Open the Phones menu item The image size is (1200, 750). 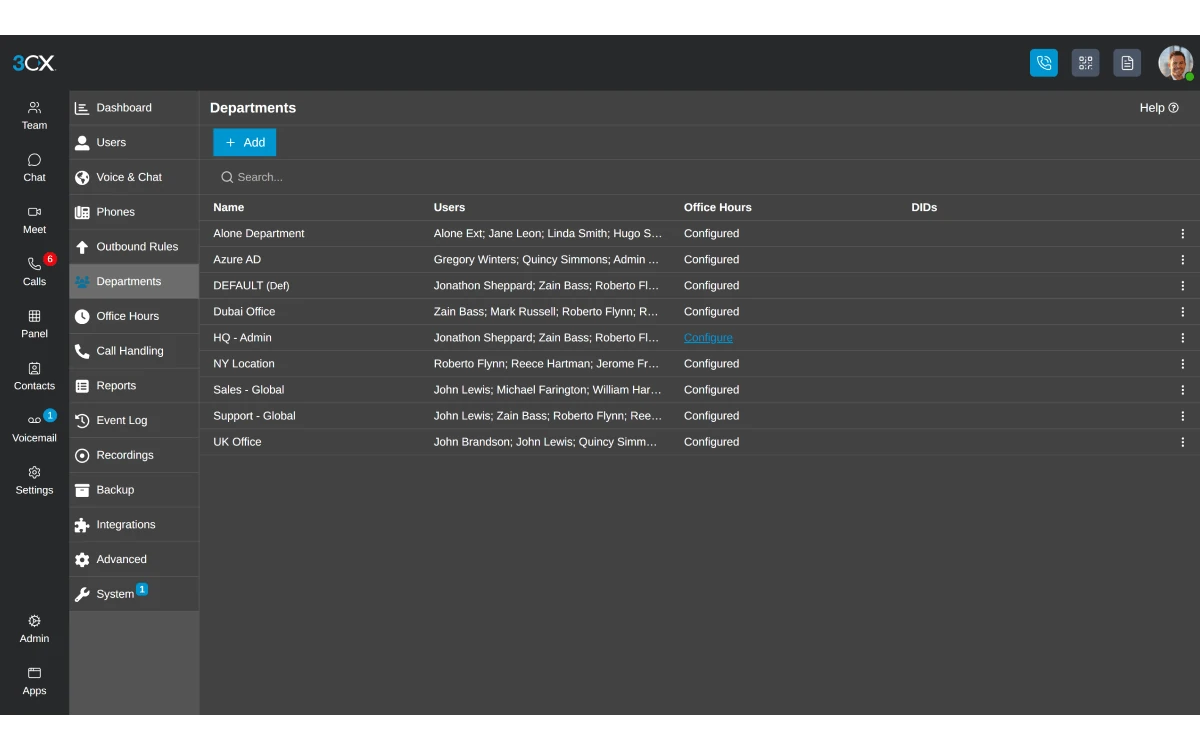point(134,212)
